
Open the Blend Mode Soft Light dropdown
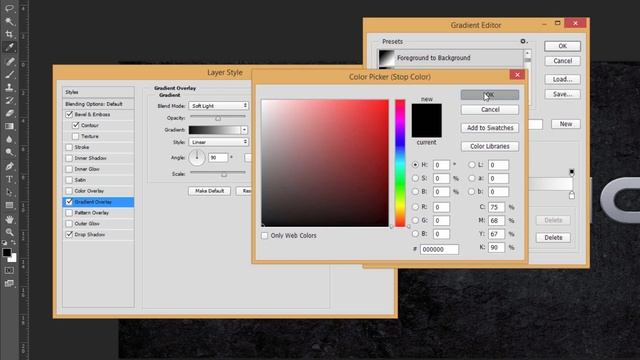coord(218,106)
